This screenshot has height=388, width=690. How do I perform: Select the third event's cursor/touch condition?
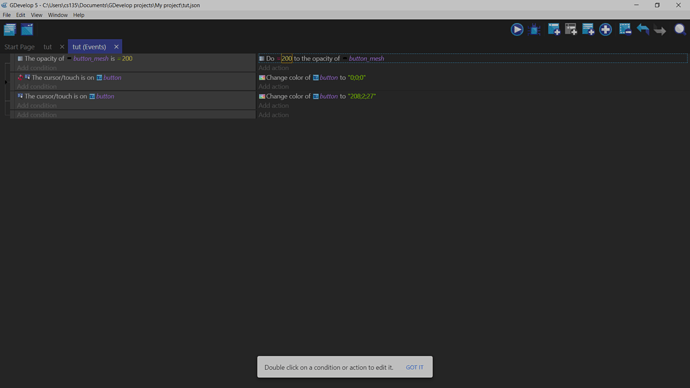pos(66,96)
